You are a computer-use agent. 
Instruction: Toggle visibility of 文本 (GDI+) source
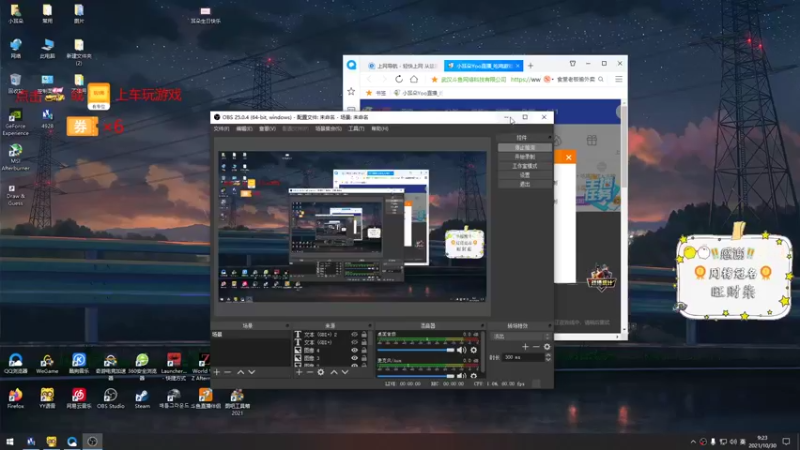[x=354, y=342]
